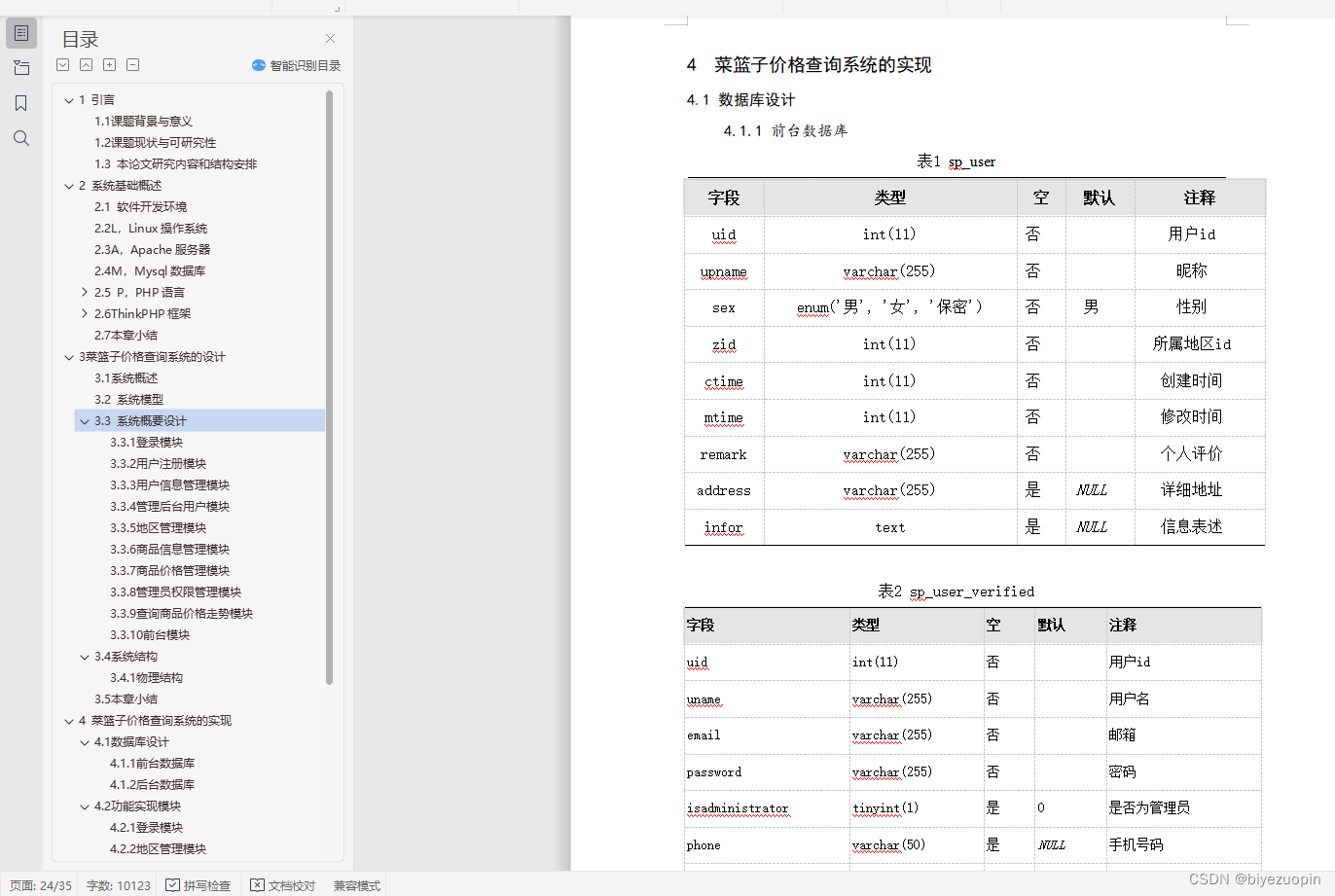Image resolution: width=1335 pixels, height=896 pixels.
Task: Open '3.5本章小结' heading
Action: (x=126, y=699)
